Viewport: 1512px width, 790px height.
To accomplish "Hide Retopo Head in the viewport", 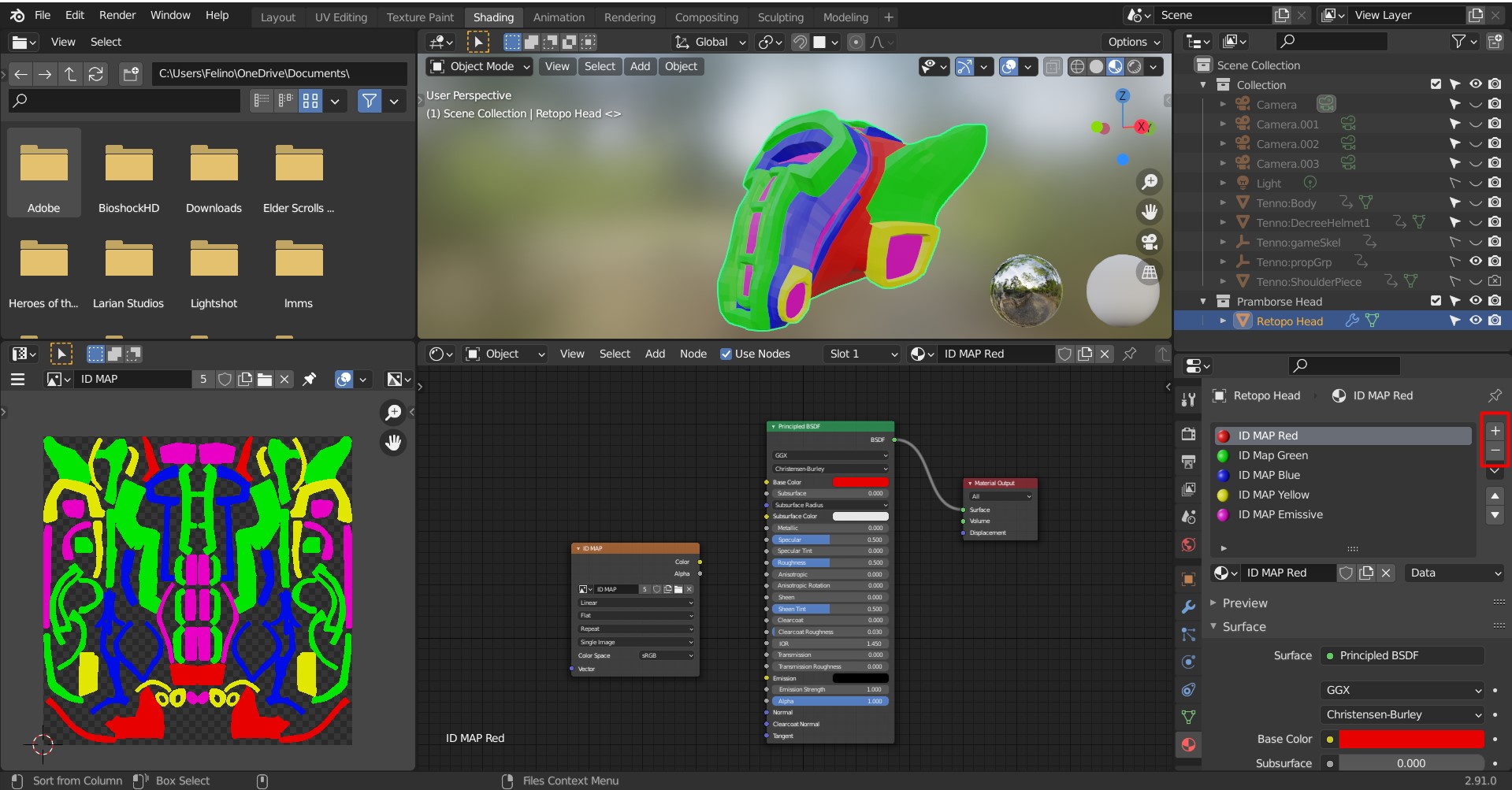I will click(x=1475, y=321).
